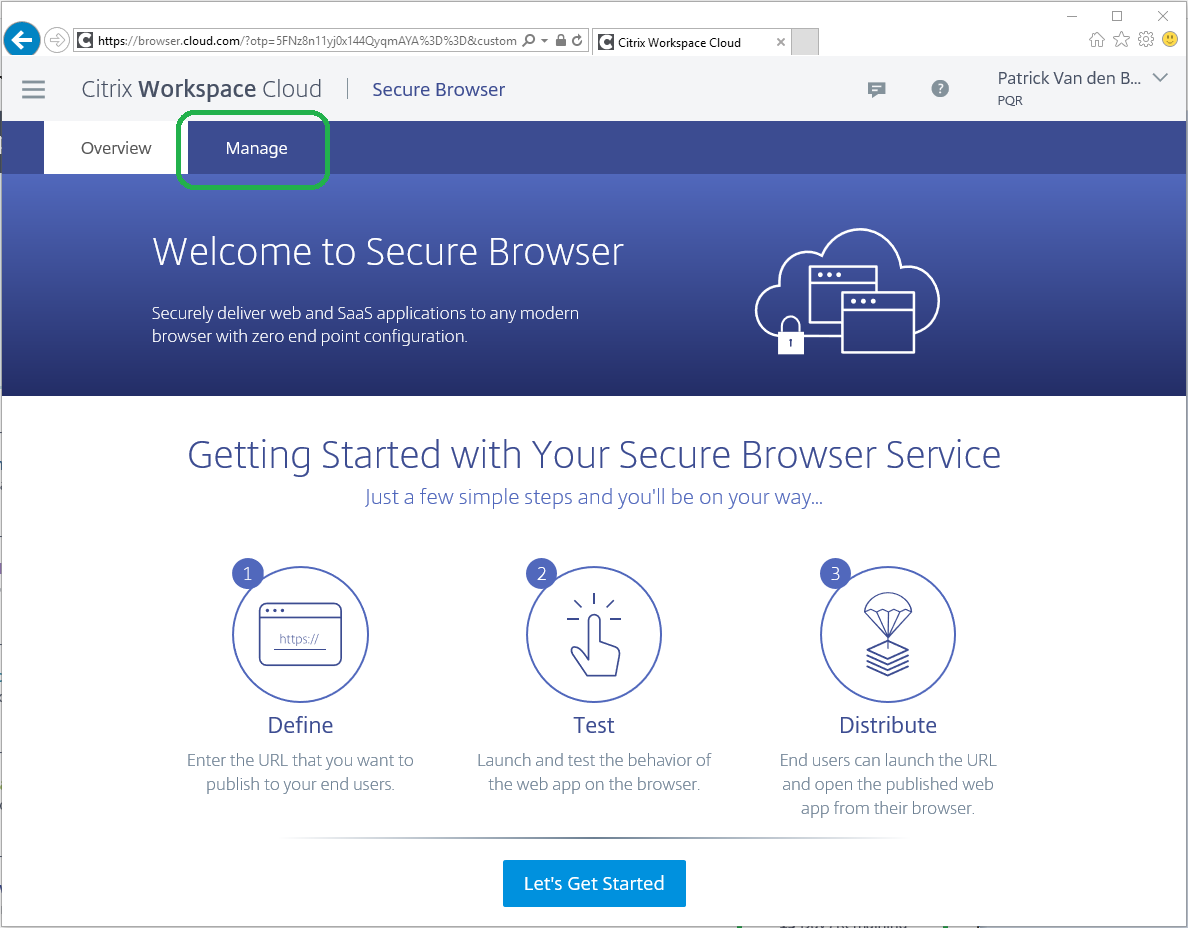Screen dimensions: 1188x928
Task: Refresh the page with reload icon
Action: pyautogui.click(x=577, y=40)
